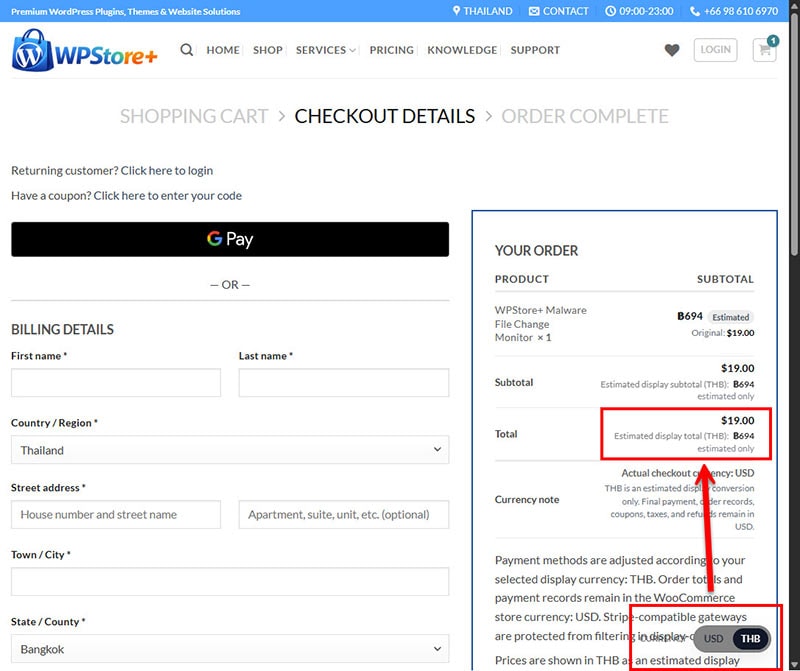Focus the Last name field

click(x=344, y=383)
